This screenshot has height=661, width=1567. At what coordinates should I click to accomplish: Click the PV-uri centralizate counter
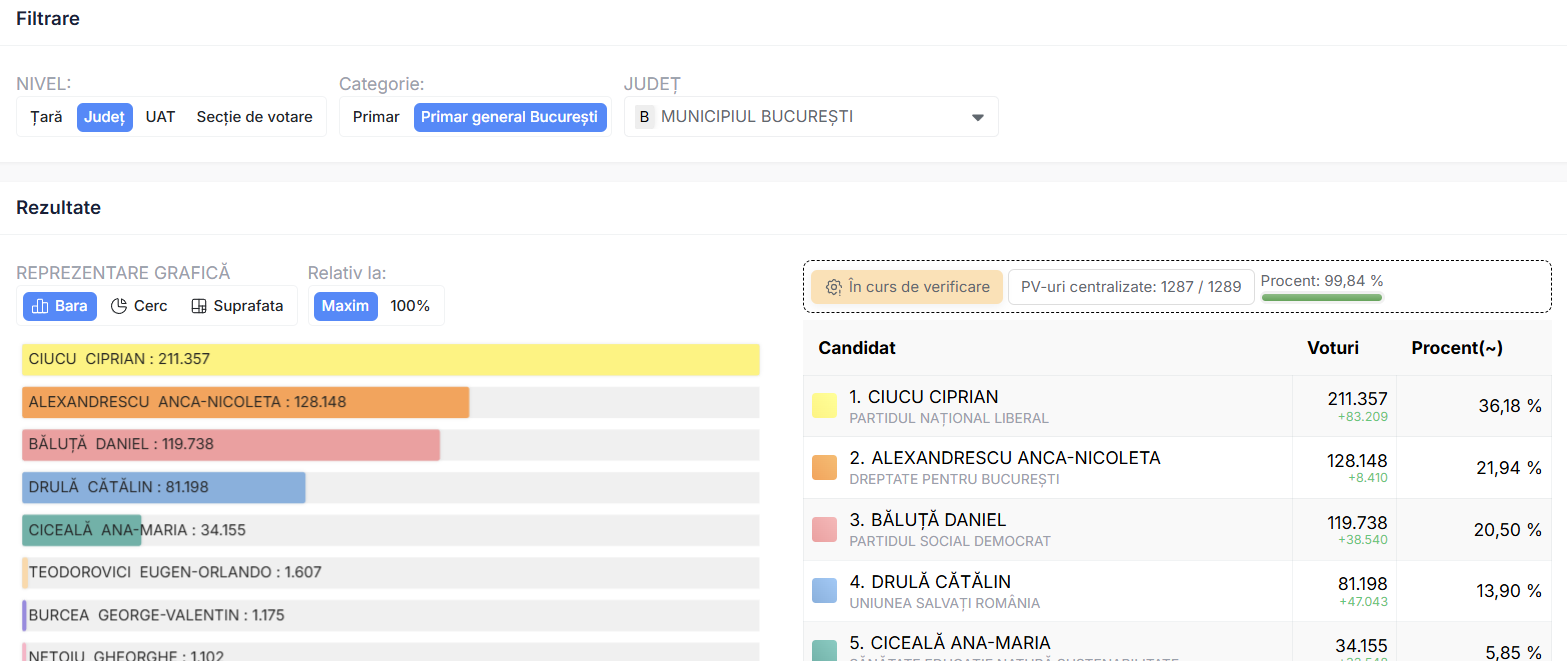(x=1130, y=287)
